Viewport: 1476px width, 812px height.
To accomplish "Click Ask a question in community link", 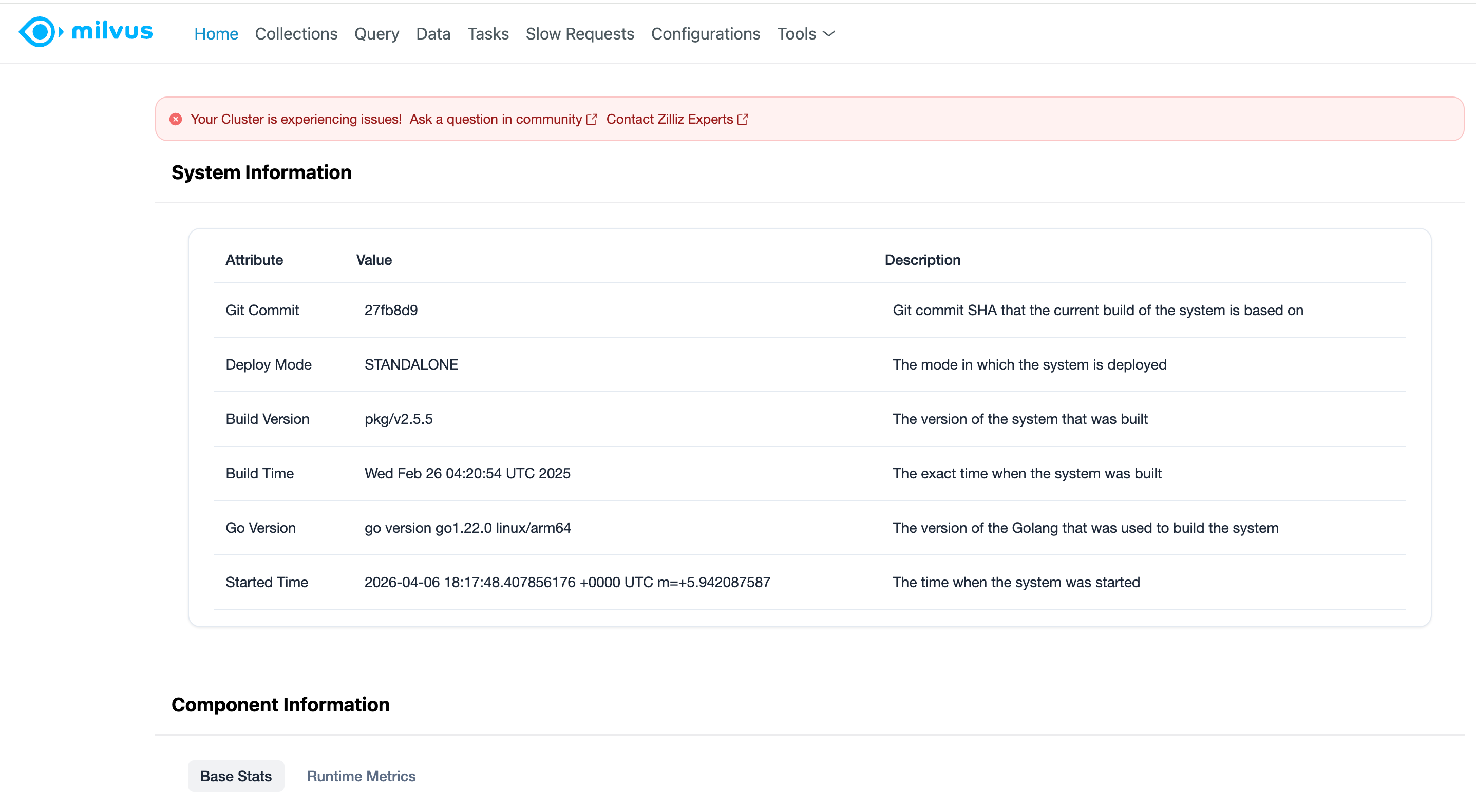I will (x=495, y=119).
